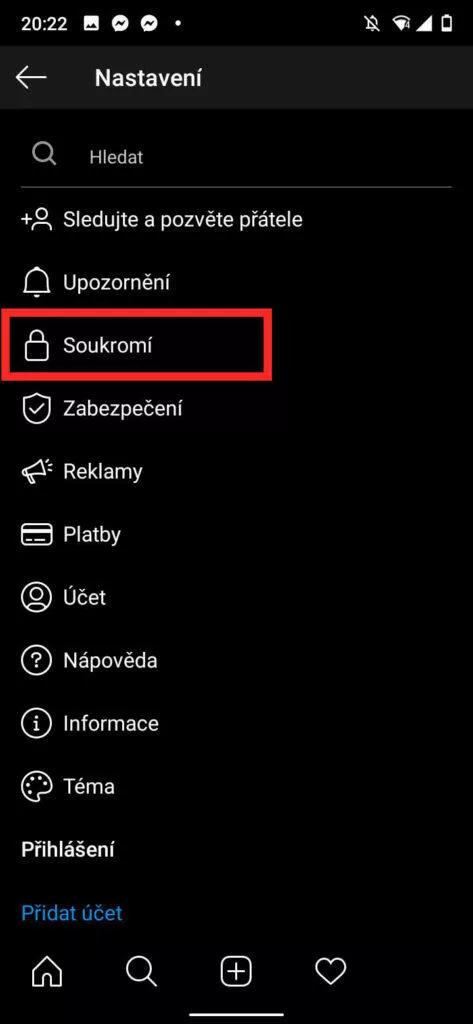Screen dimensions: 473x1024
Task: Open the Informace entry
Action: point(236,724)
